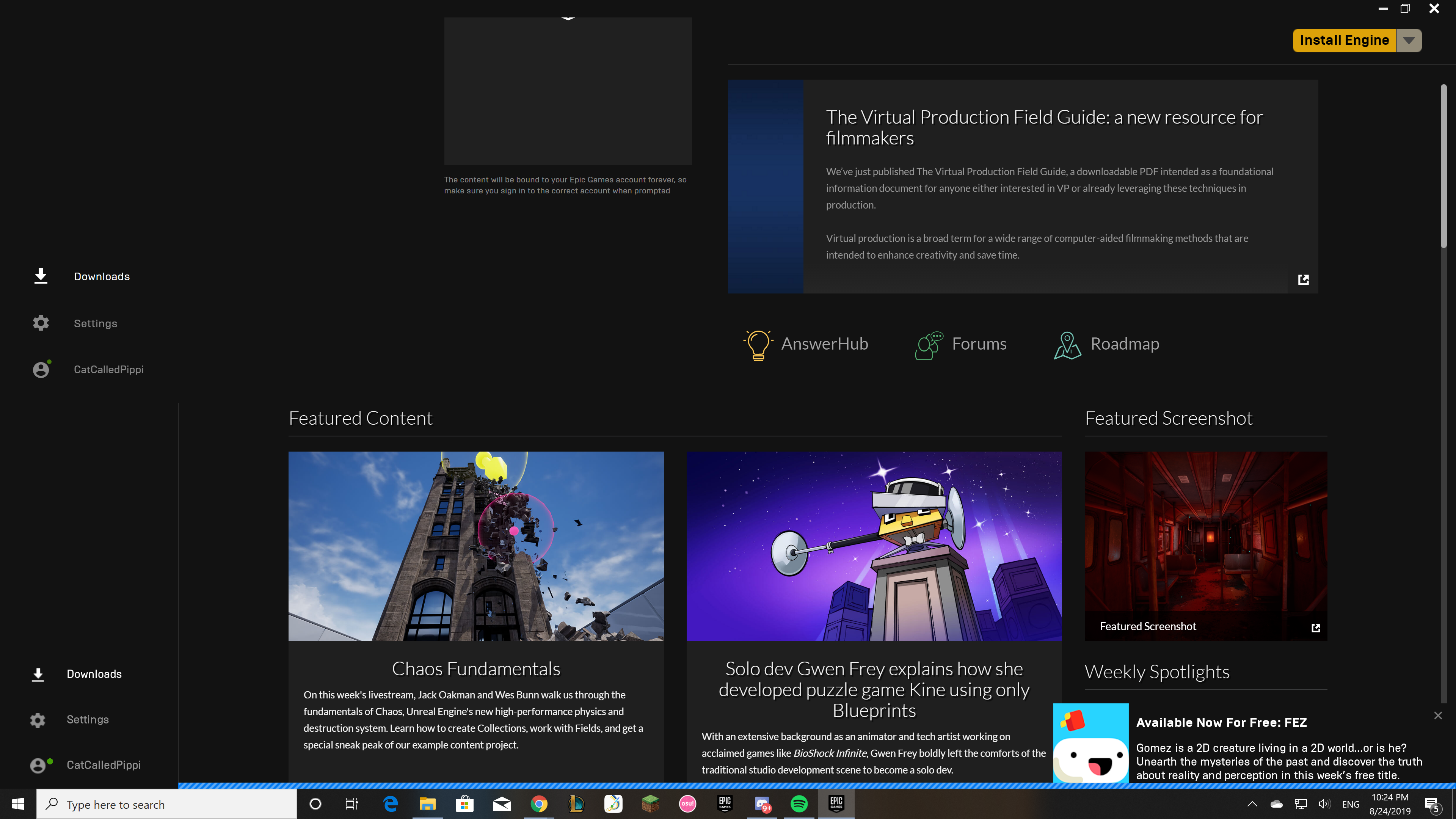Click the ENG input language indicator
This screenshot has width=1456, height=819.
[x=1350, y=804]
